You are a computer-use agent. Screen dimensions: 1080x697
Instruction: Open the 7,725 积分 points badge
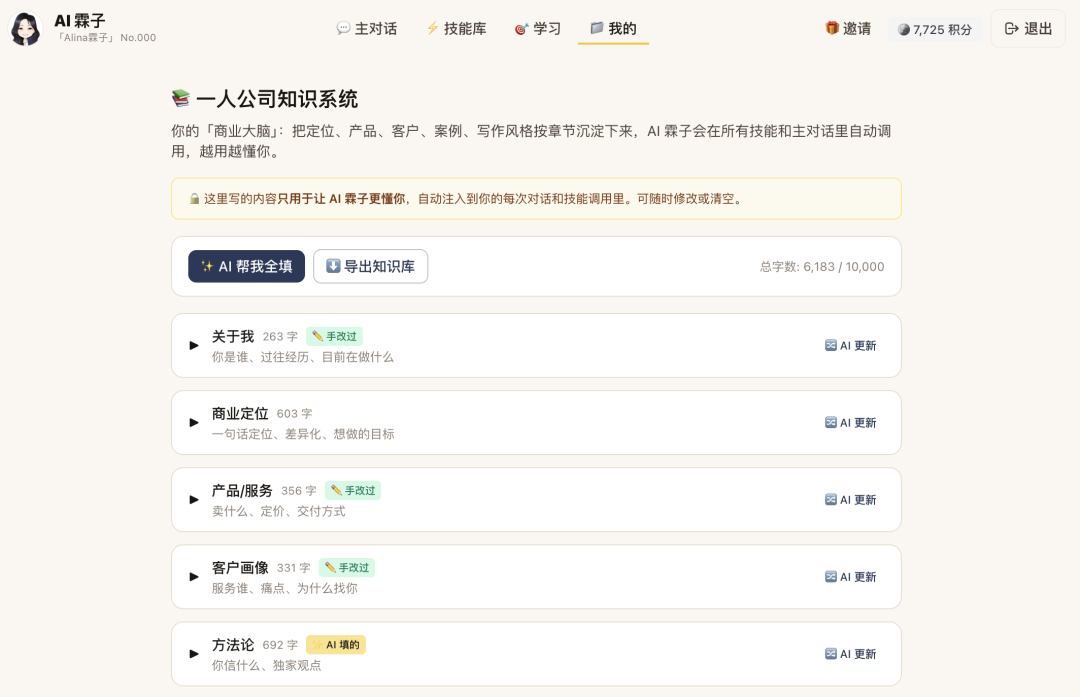pos(935,30)
